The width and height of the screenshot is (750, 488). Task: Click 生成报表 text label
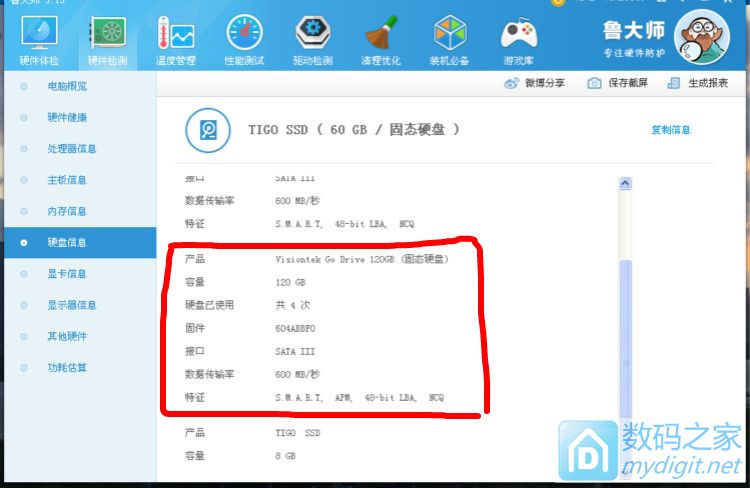click(x=708, y=83)
